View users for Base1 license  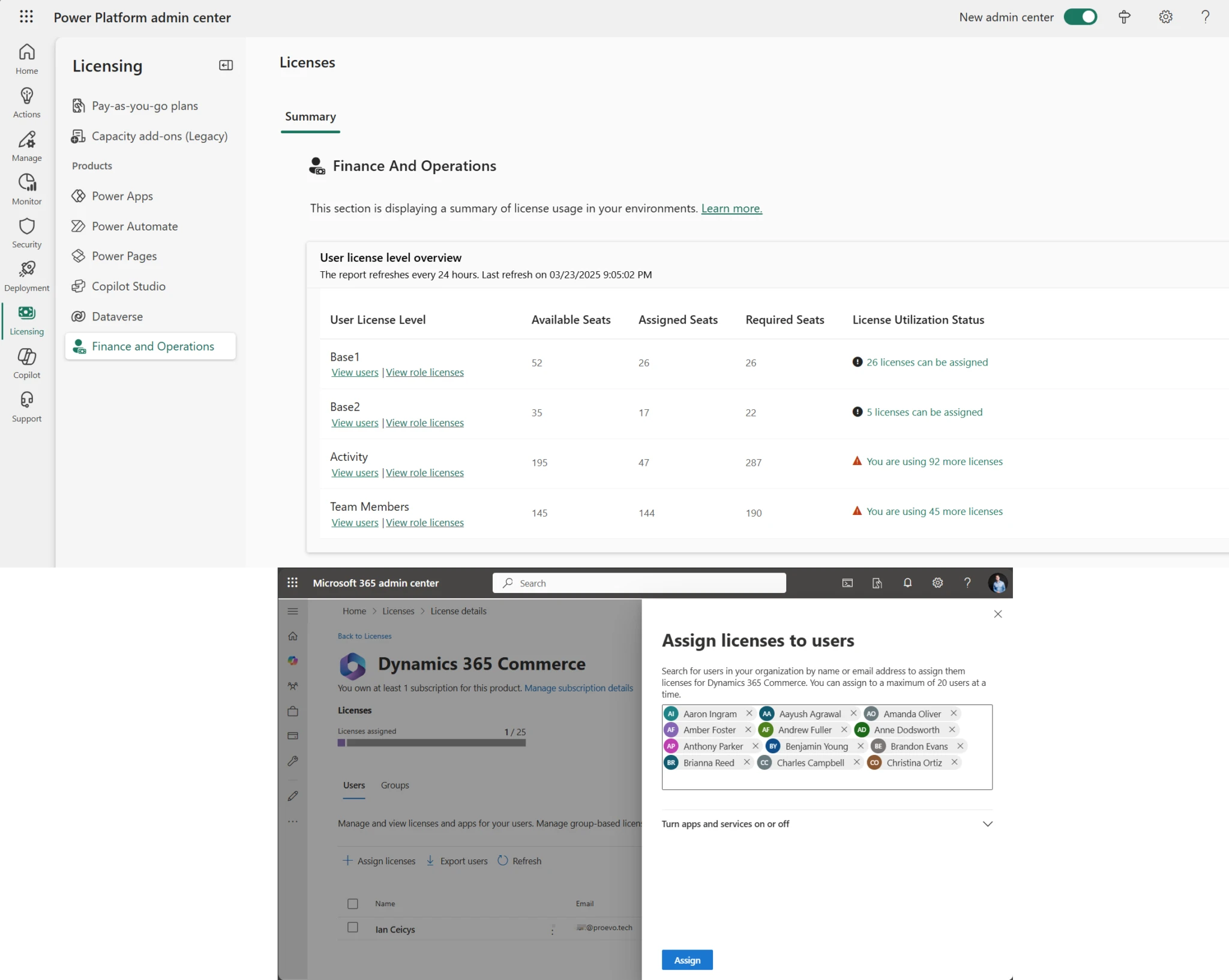[355, 372]
